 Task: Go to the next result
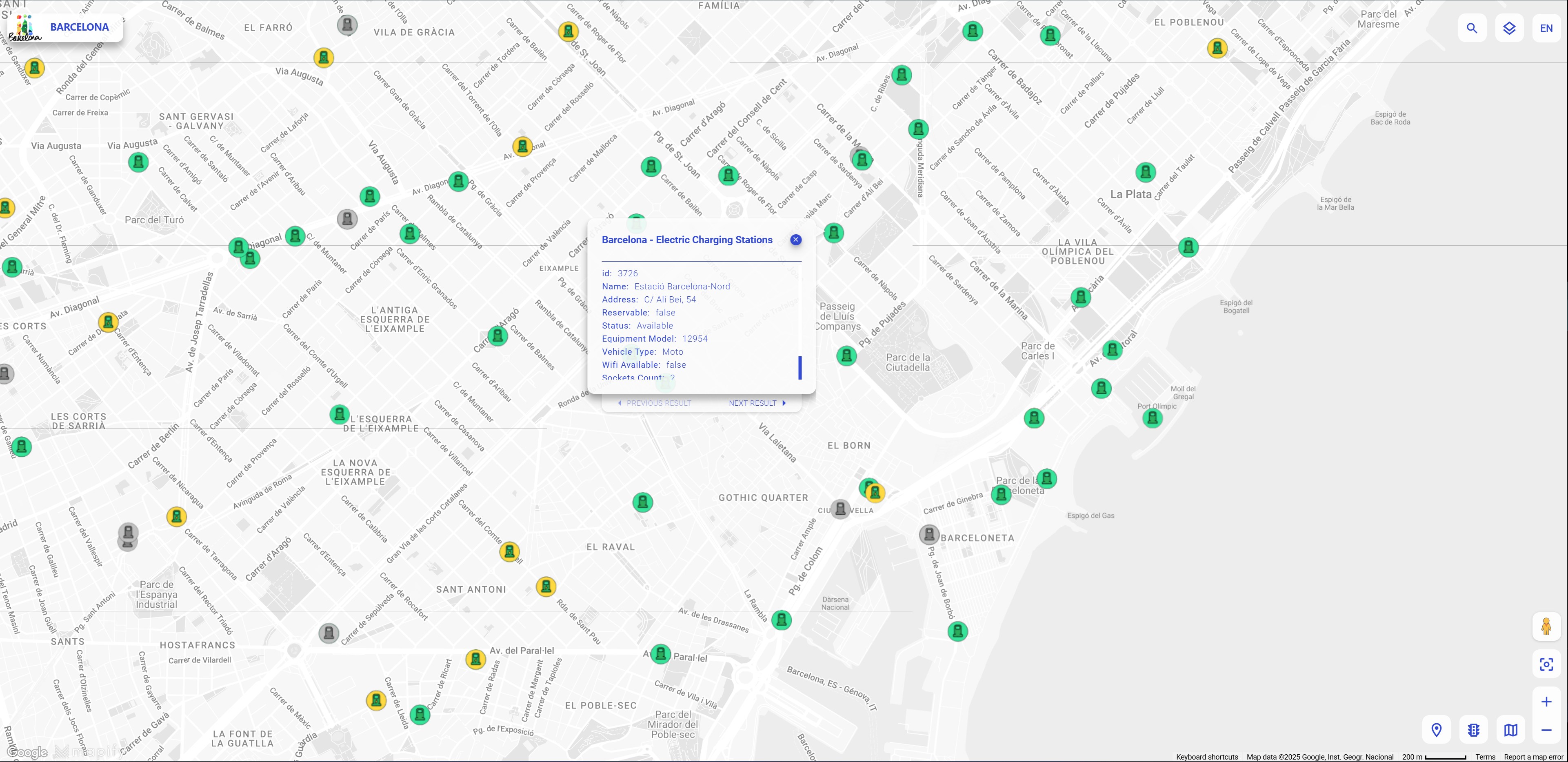pos(757,402)
